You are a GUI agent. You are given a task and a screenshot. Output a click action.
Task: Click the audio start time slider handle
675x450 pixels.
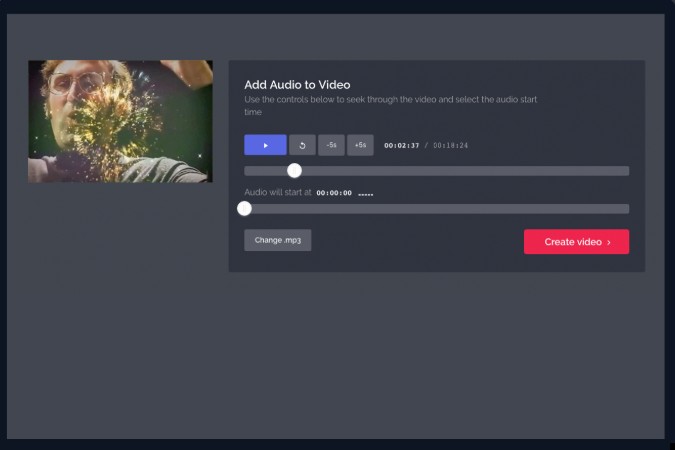245,209
